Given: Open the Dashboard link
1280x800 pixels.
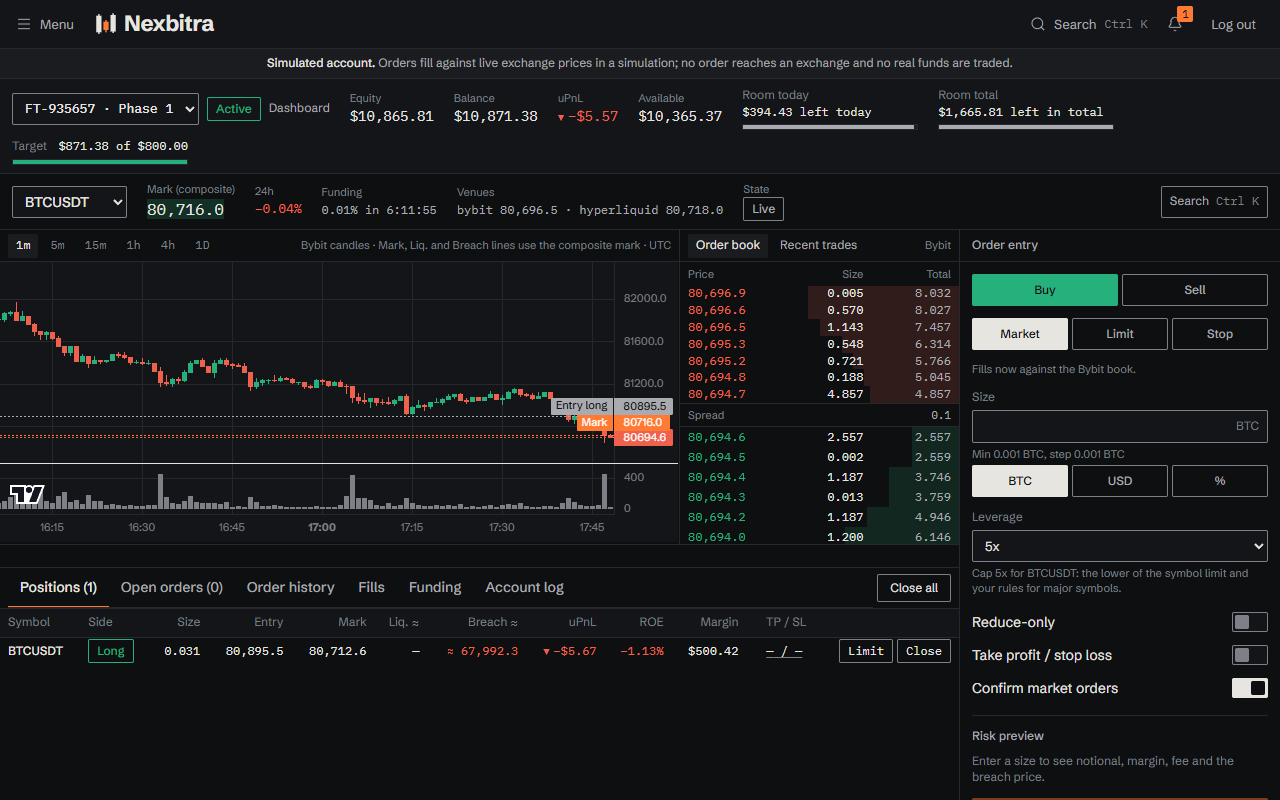Looking at the screenshot, I should pos(299,108).
